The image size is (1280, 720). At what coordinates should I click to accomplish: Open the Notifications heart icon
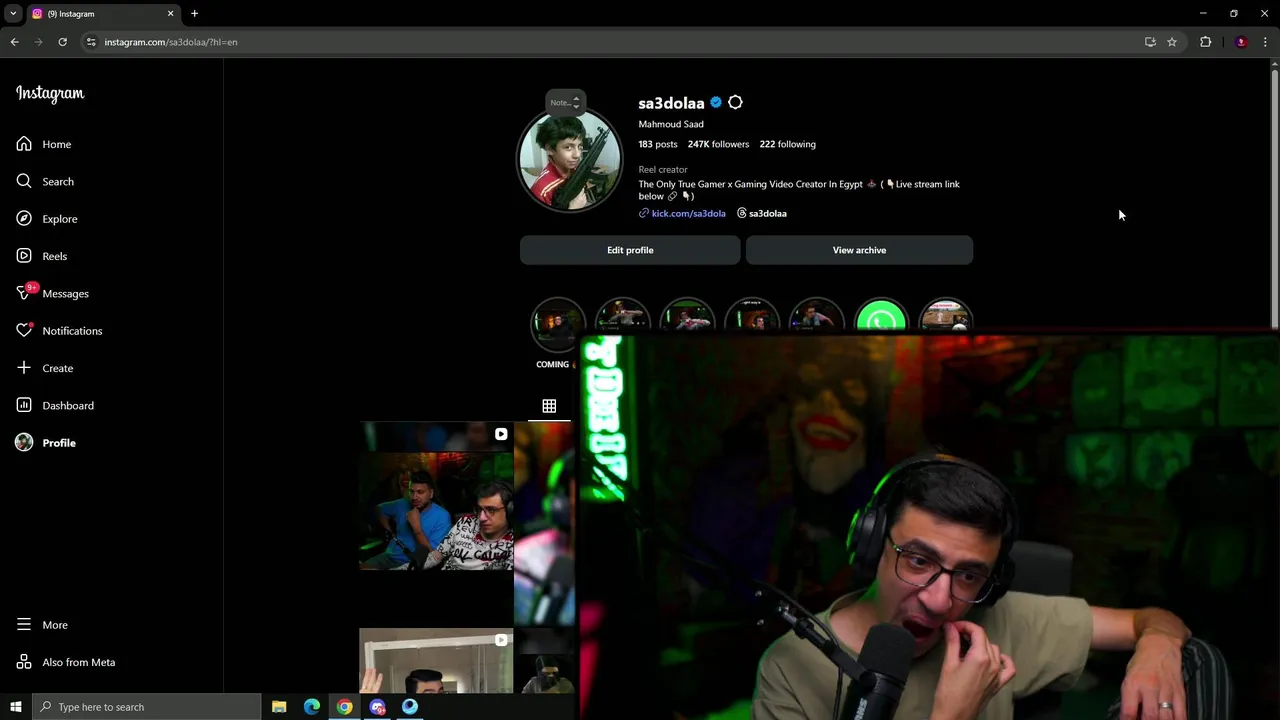click(24, 331)
